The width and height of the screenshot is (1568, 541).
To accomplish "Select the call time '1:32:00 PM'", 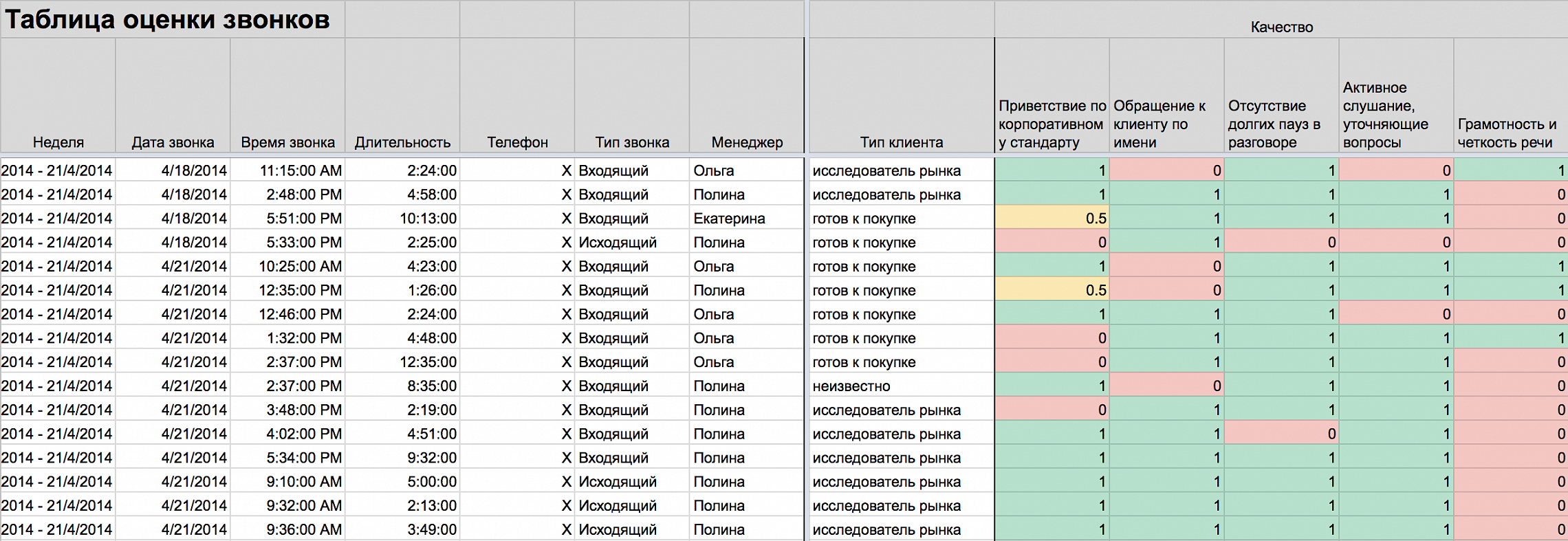I will pos(287,338).
